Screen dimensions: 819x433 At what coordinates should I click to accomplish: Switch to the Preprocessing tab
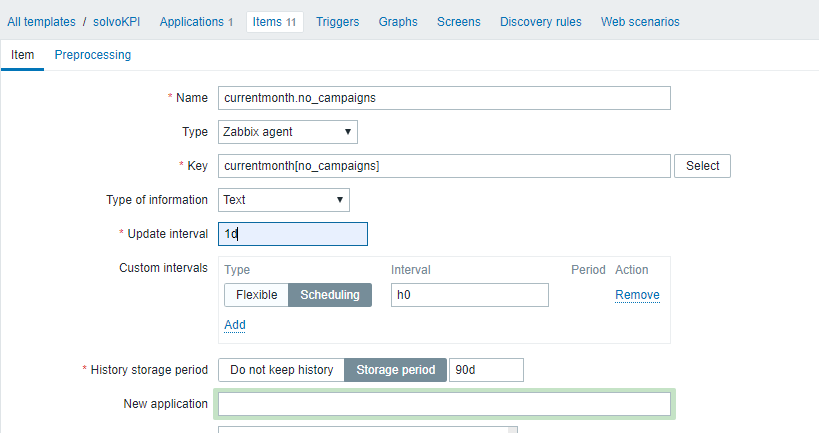[x=93, y=55]
